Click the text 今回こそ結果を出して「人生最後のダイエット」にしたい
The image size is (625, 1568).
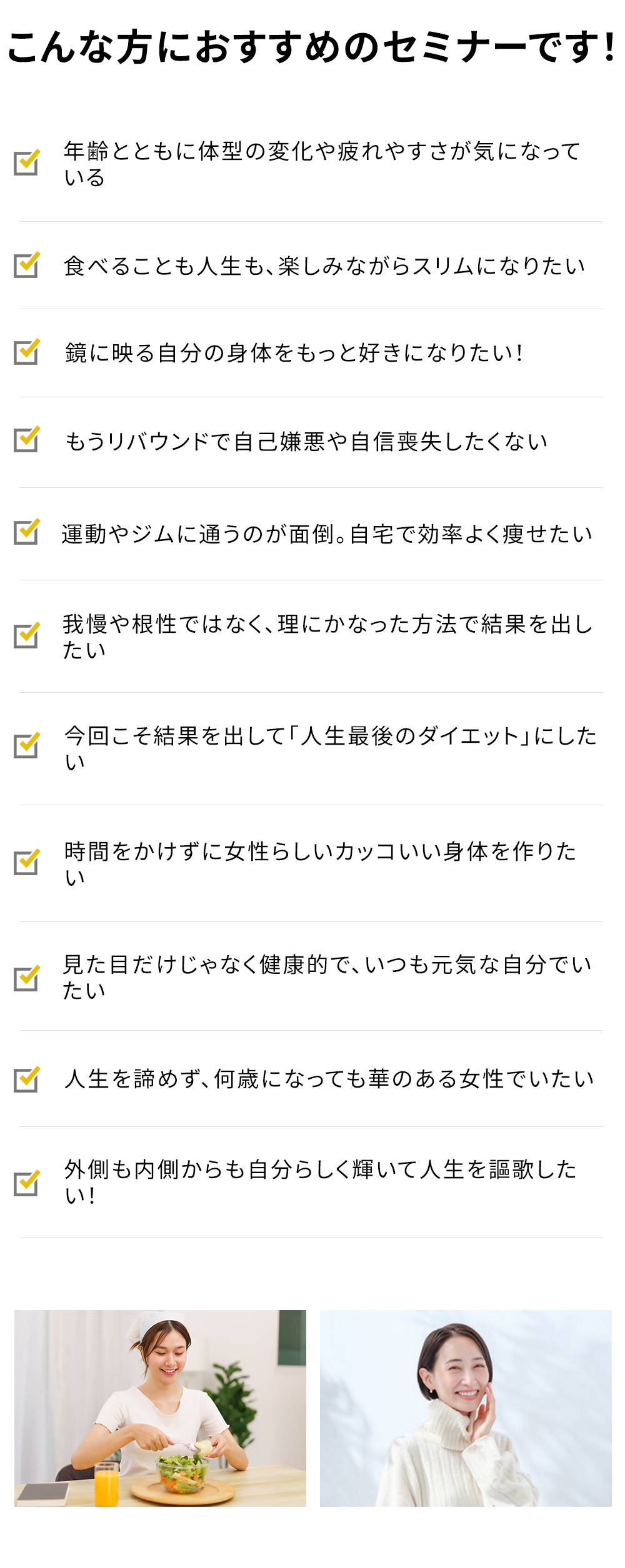pos(331,748)
